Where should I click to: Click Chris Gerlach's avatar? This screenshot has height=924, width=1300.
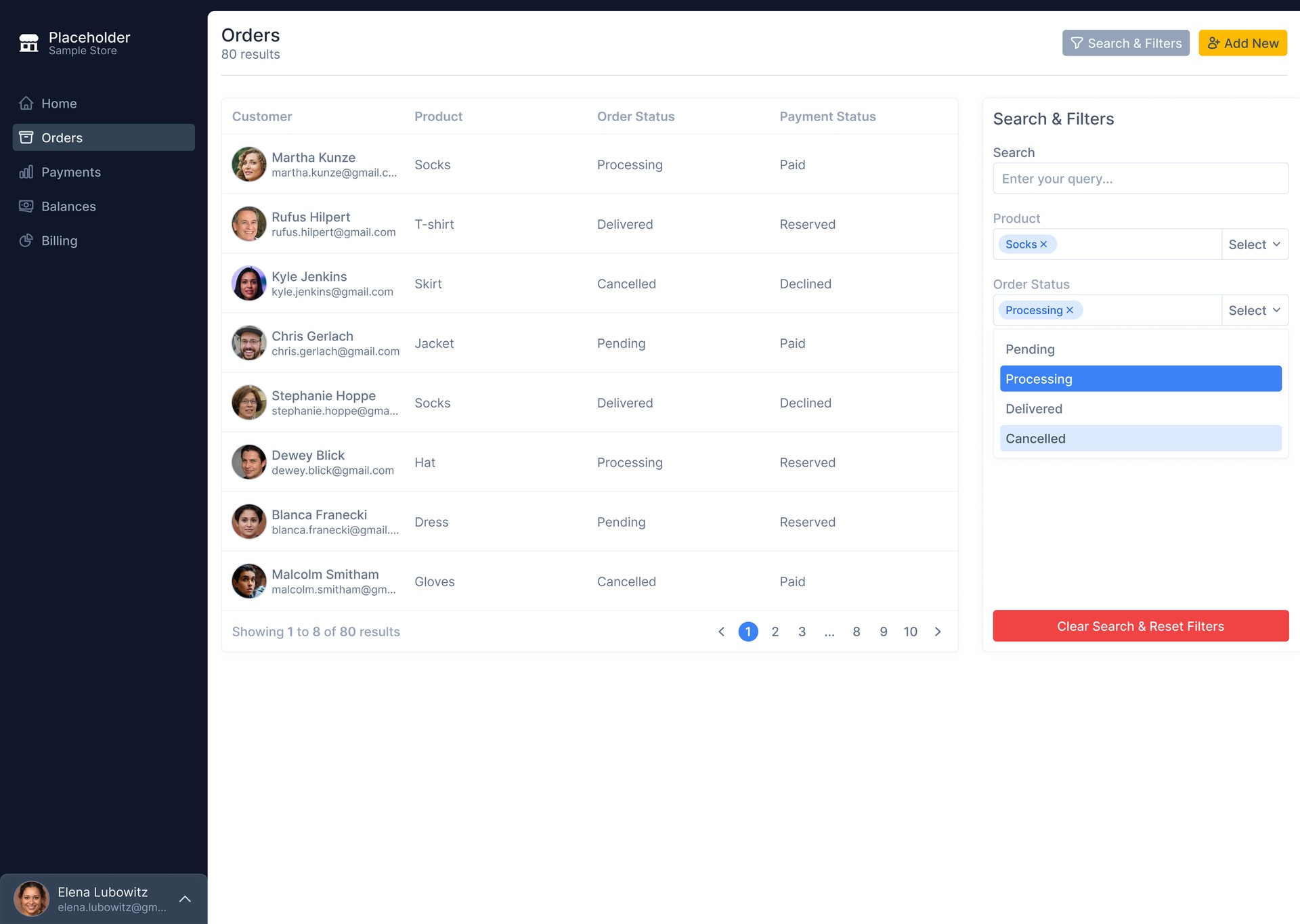249,343
